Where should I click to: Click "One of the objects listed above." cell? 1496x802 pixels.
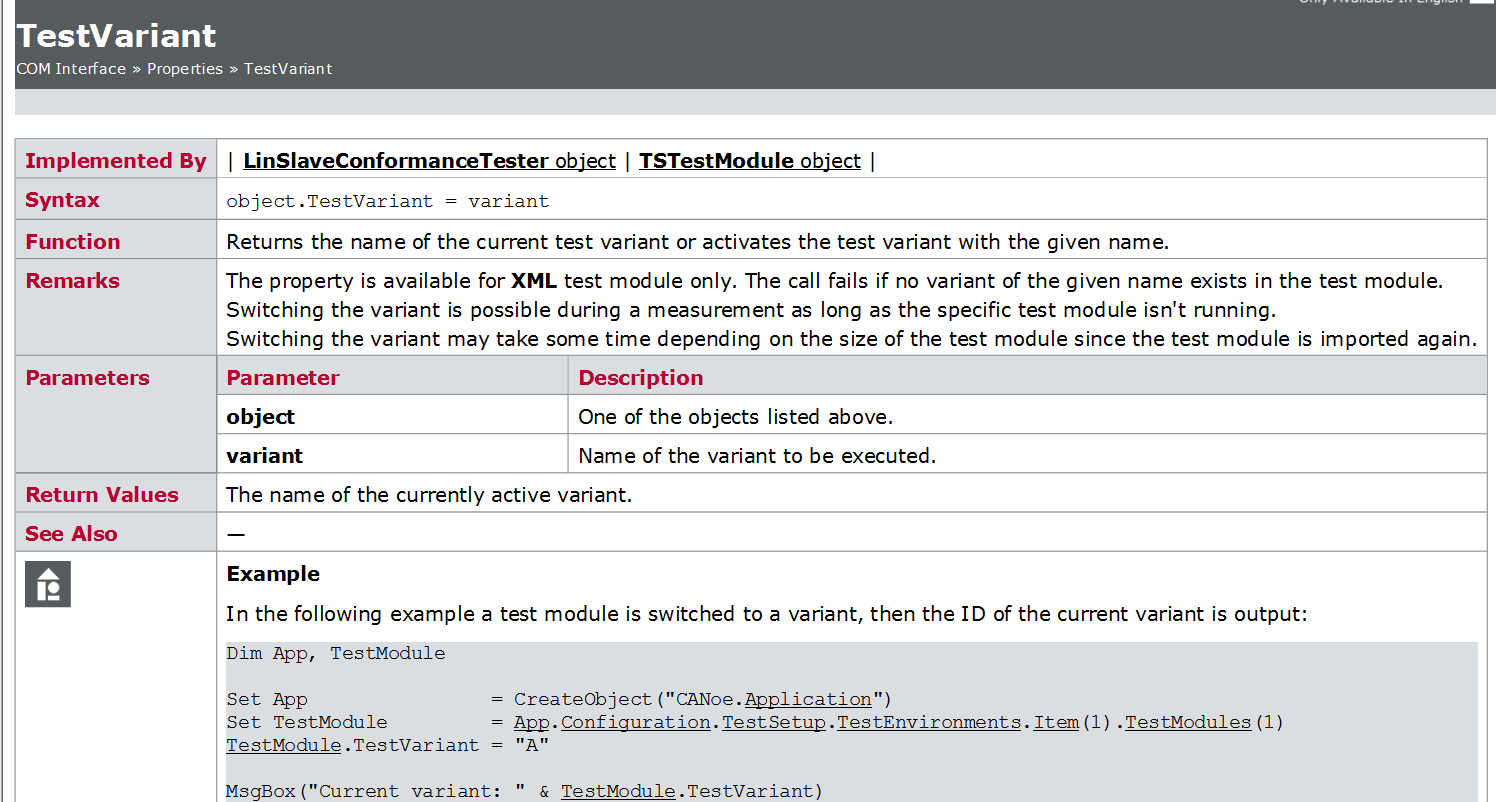click(x=1027, y=416)
